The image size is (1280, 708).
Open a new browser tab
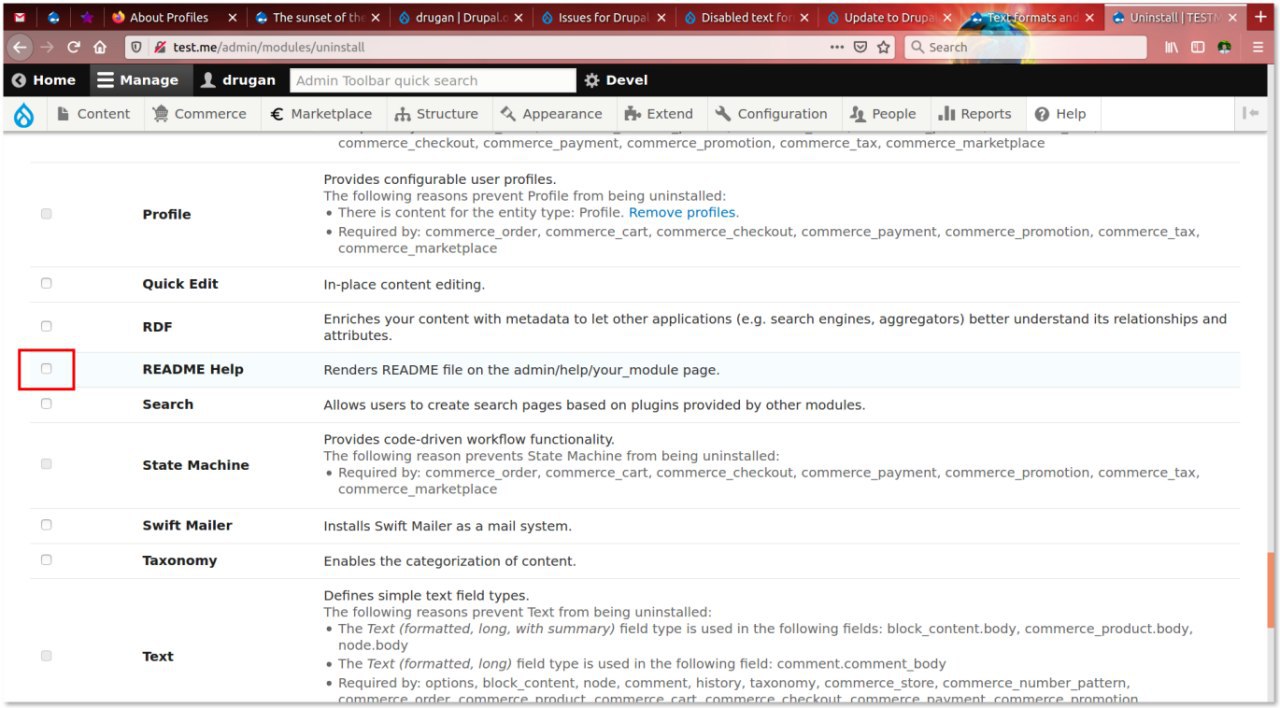pos(1260,18)
